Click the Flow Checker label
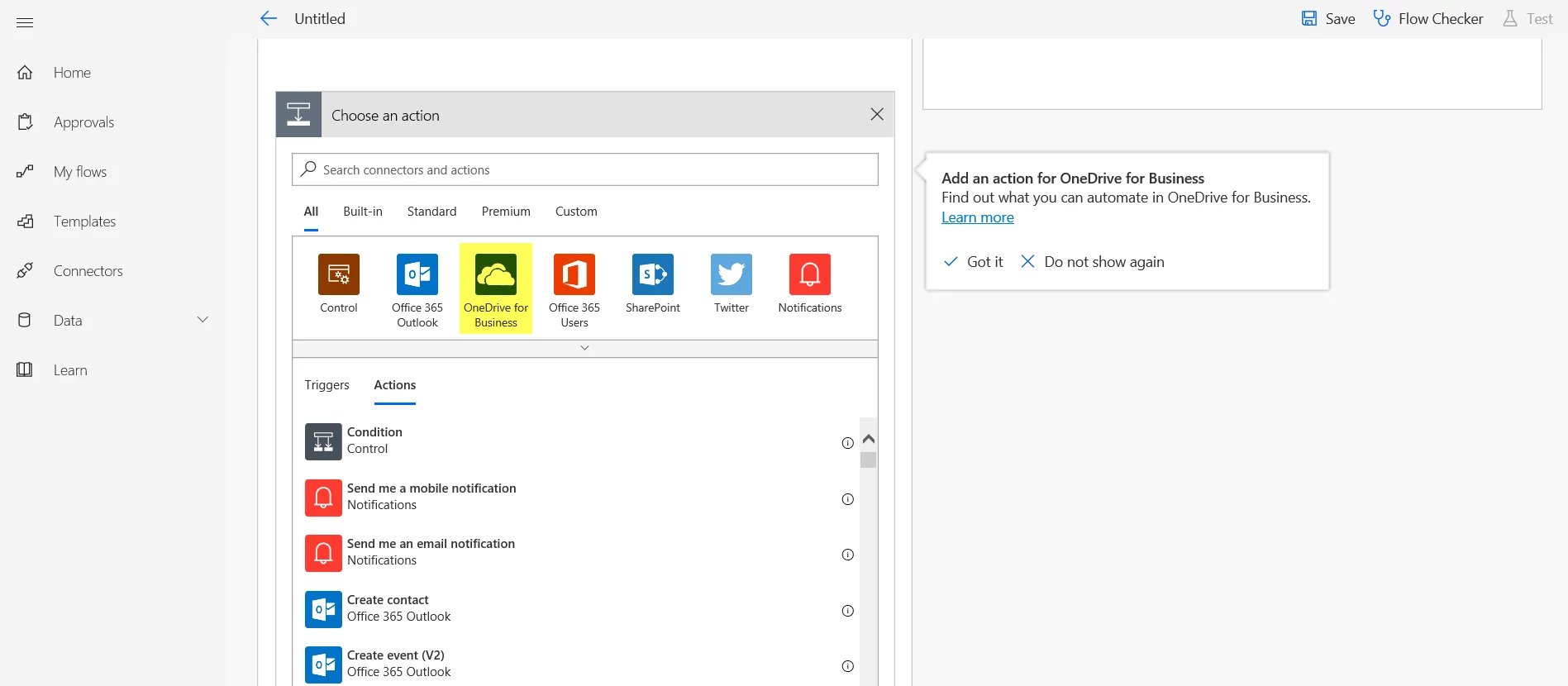 point(1441,18)
